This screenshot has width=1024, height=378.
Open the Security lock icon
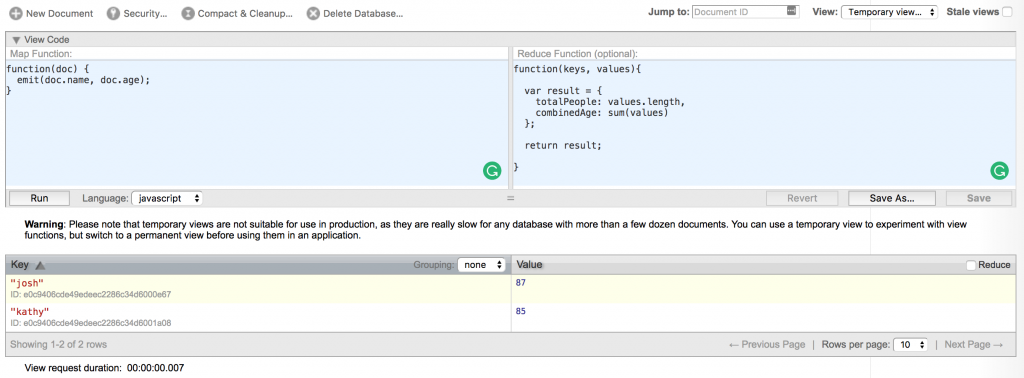click(113, 13)
